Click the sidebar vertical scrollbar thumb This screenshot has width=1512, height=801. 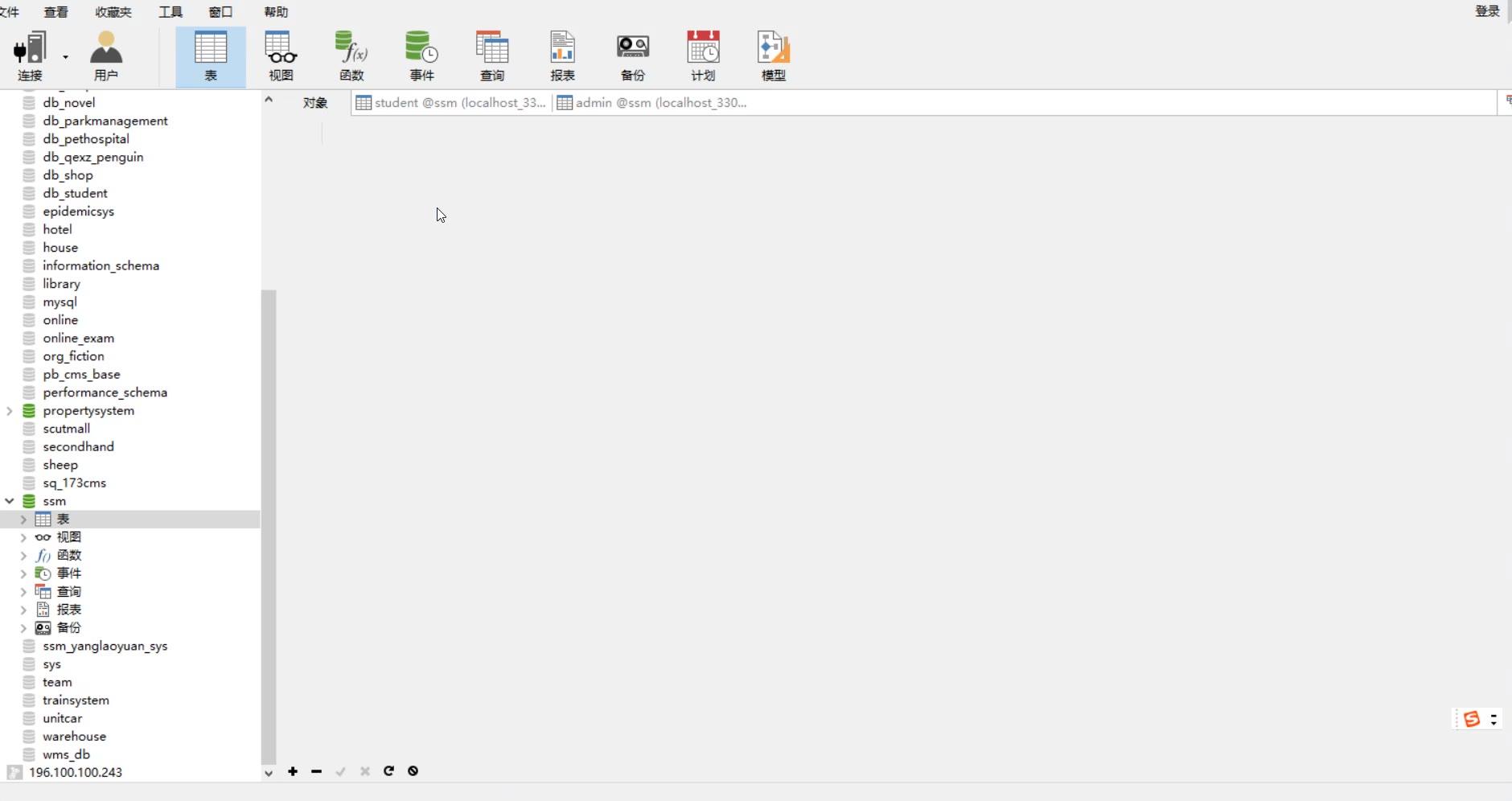269,527
